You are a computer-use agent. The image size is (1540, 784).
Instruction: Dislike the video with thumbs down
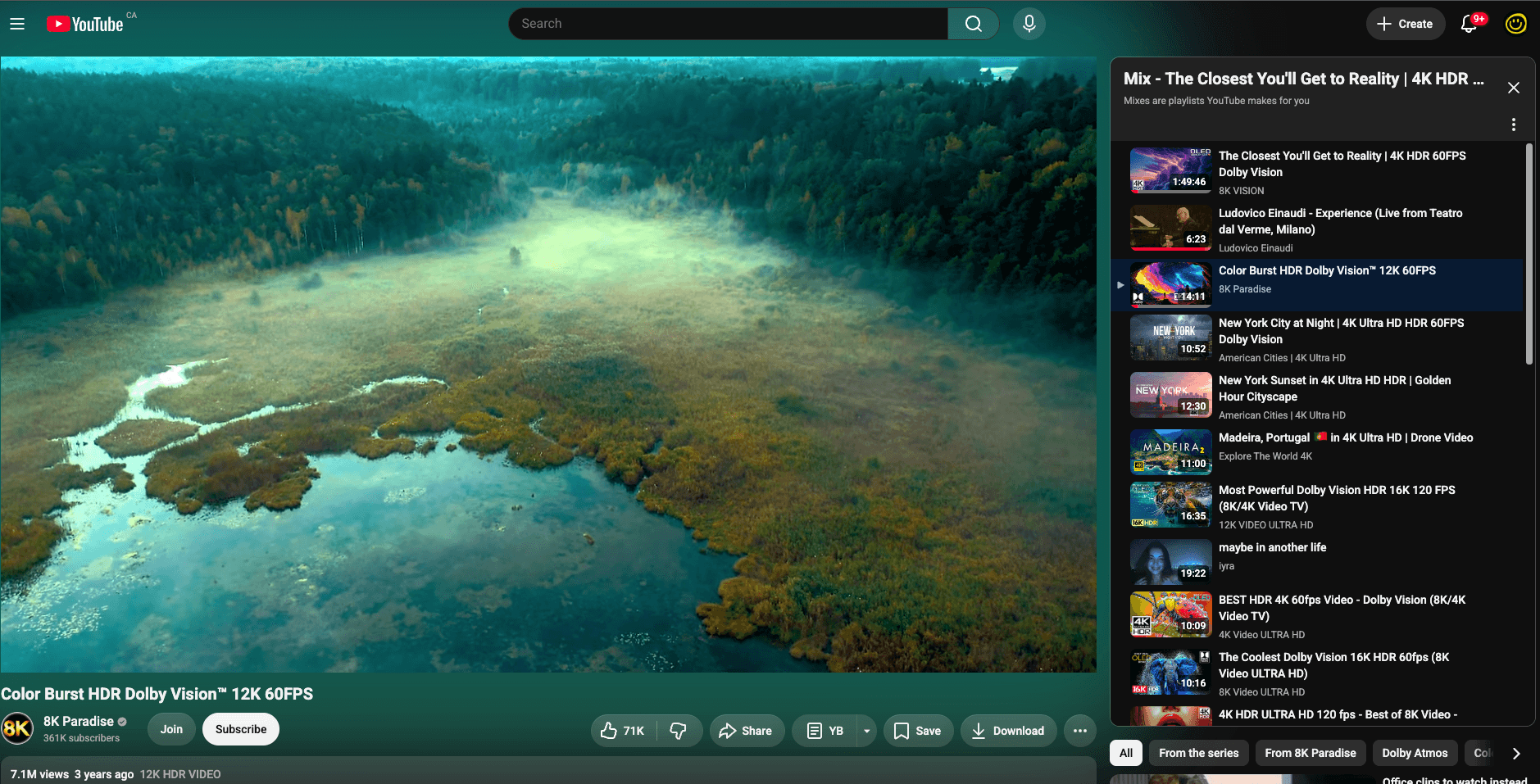(x=679, y=731)
